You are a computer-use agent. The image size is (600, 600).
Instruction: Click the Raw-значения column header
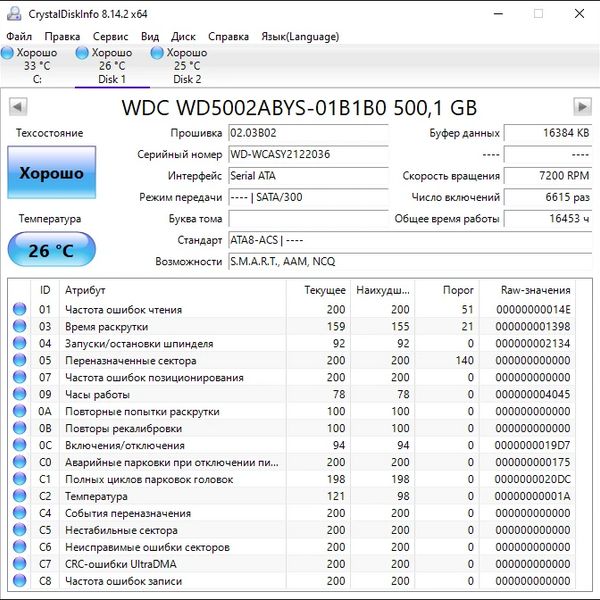click(x=527, y=290)
